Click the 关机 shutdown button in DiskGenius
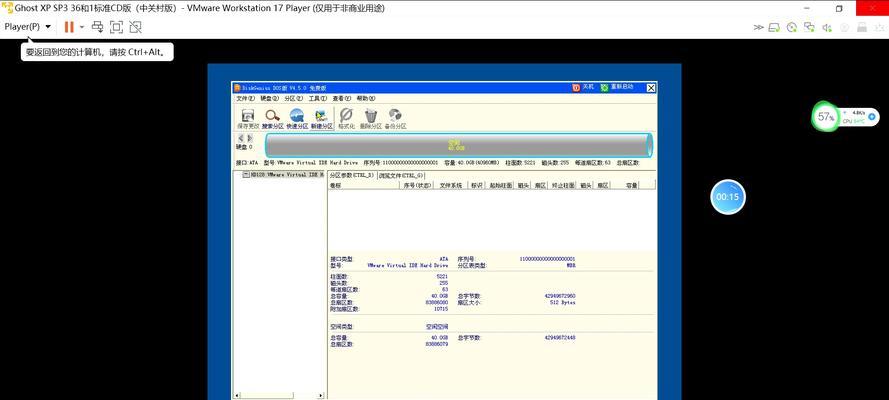The image size is (889, 400). pyautogui.click(x=583, y=87)
